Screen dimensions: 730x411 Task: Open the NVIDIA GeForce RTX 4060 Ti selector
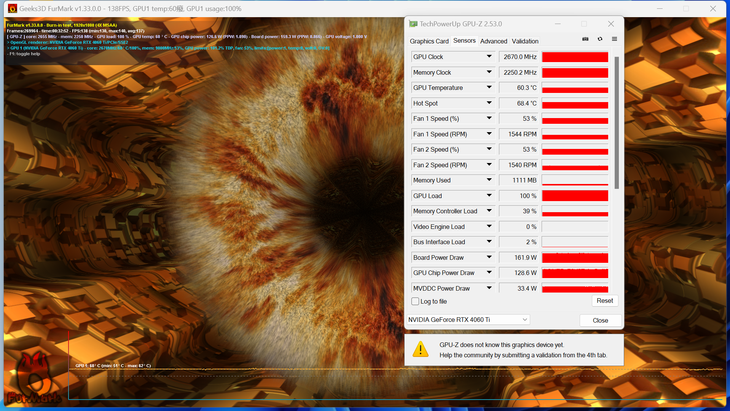pos(468,320)
